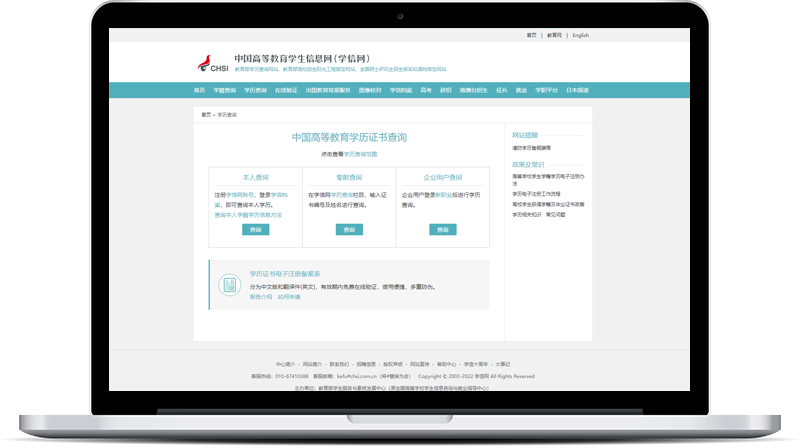Click the 本人查询 card heading
Image resolution: width=800 pixels, height=446 pixels.
(256, 178)
